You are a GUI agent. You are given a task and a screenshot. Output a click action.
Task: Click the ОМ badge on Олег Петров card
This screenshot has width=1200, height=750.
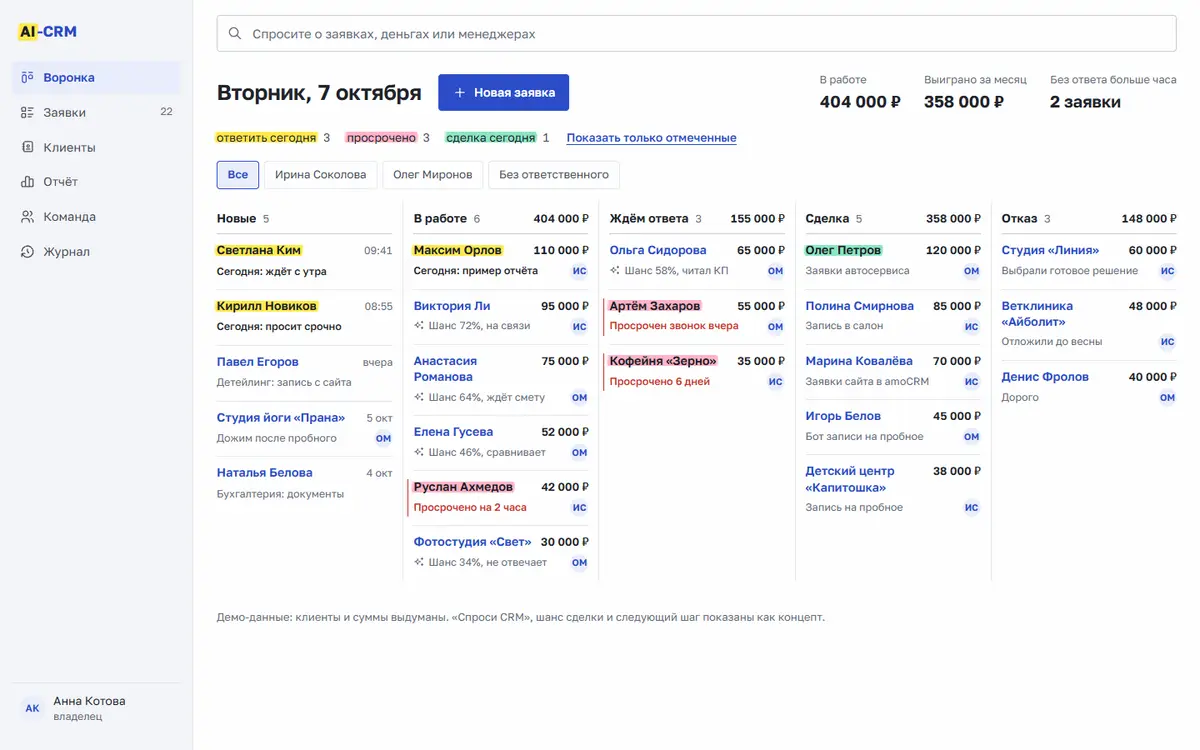coord(971,271)
